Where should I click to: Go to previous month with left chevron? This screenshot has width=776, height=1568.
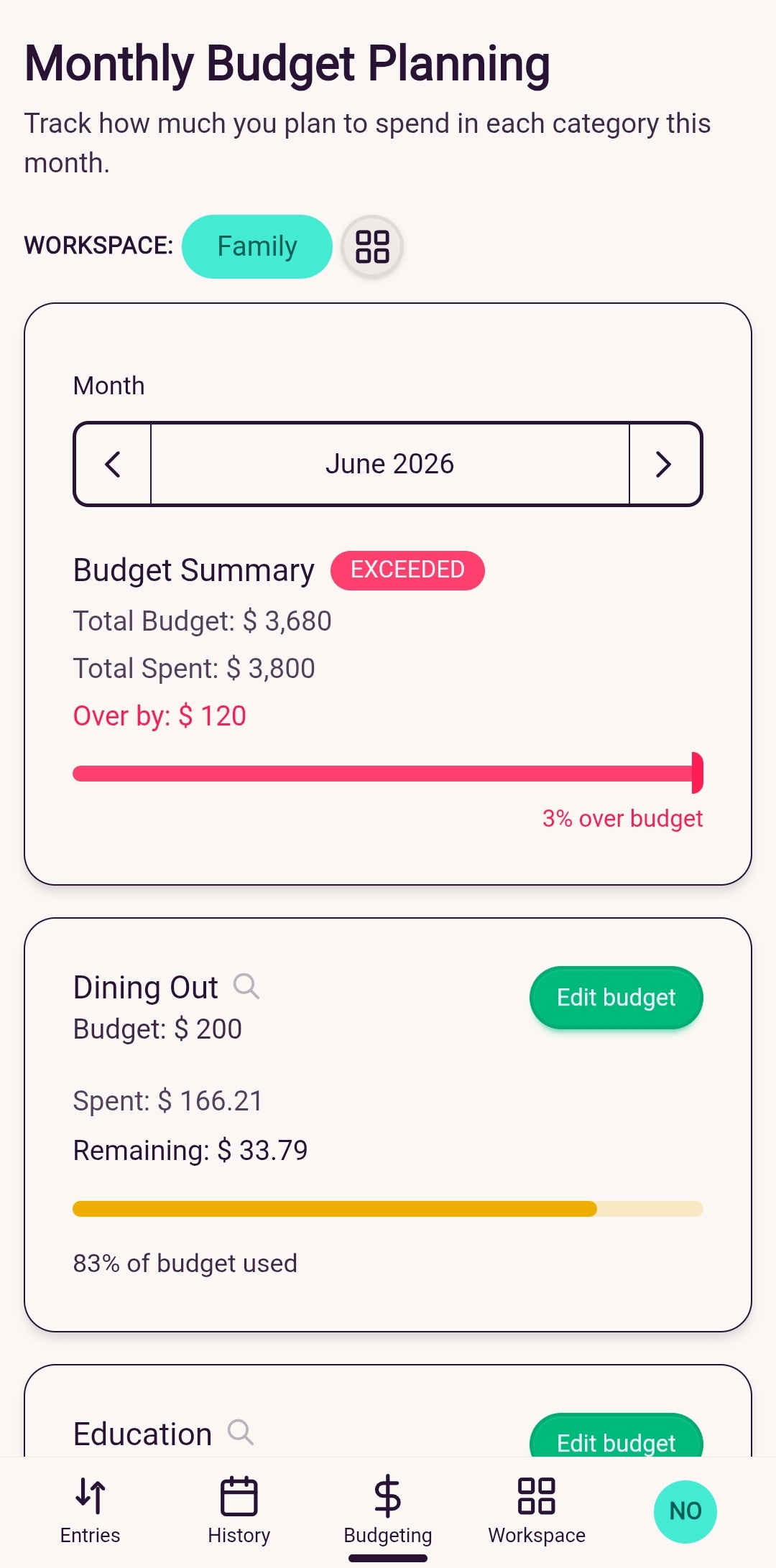(x=113, y=464)
